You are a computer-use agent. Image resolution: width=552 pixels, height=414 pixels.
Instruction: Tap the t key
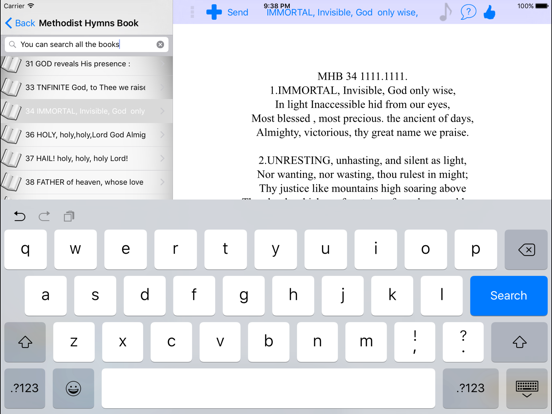225,250
